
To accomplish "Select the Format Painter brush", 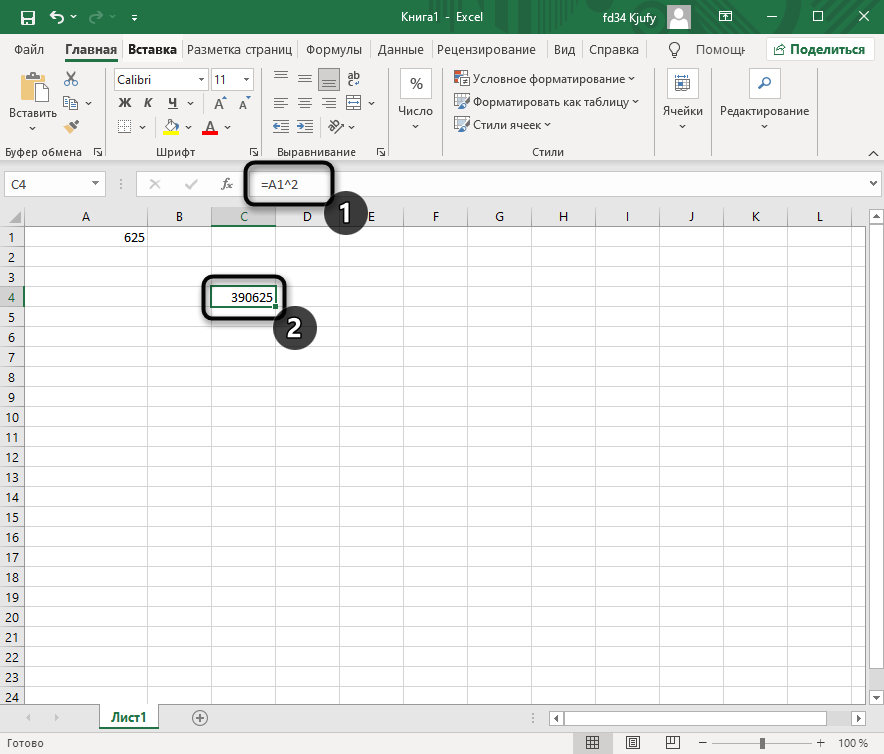I will (71, 127).
